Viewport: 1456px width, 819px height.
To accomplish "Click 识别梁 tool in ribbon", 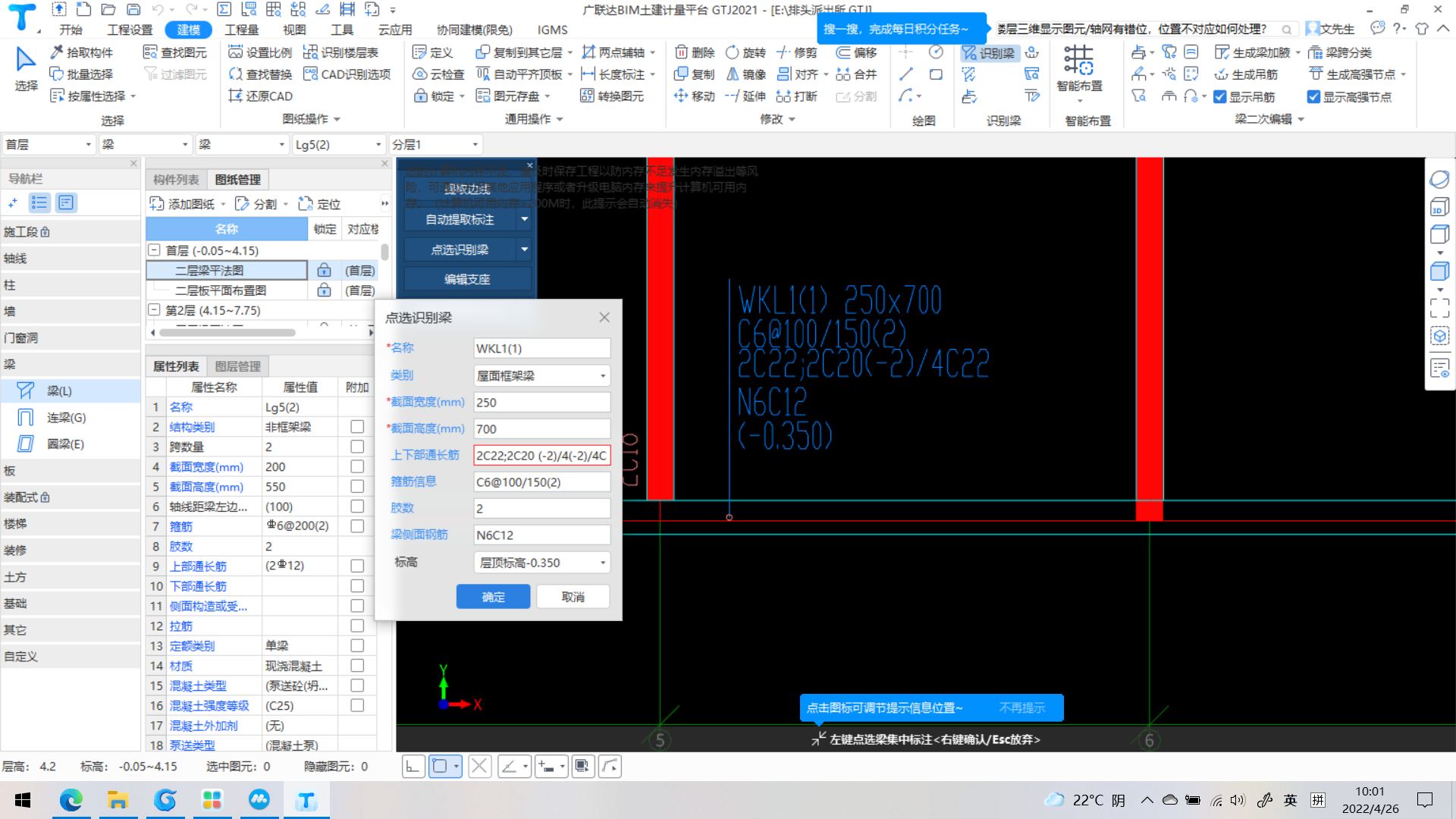I will coord(988,53).
